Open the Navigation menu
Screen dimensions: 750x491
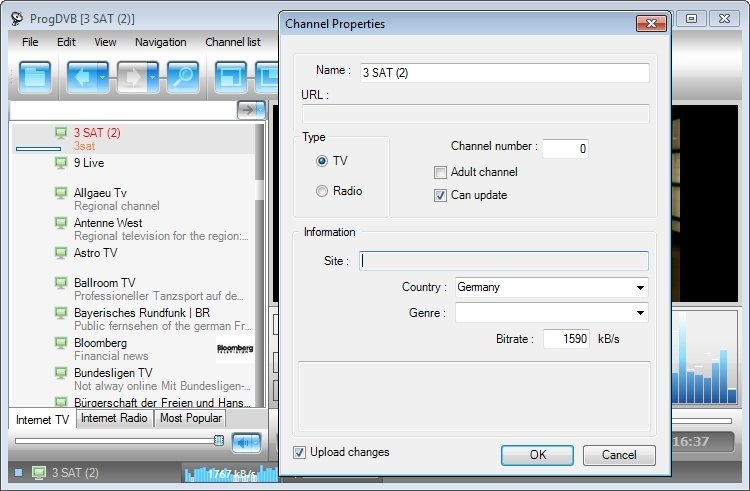click(x=161, y=42)
